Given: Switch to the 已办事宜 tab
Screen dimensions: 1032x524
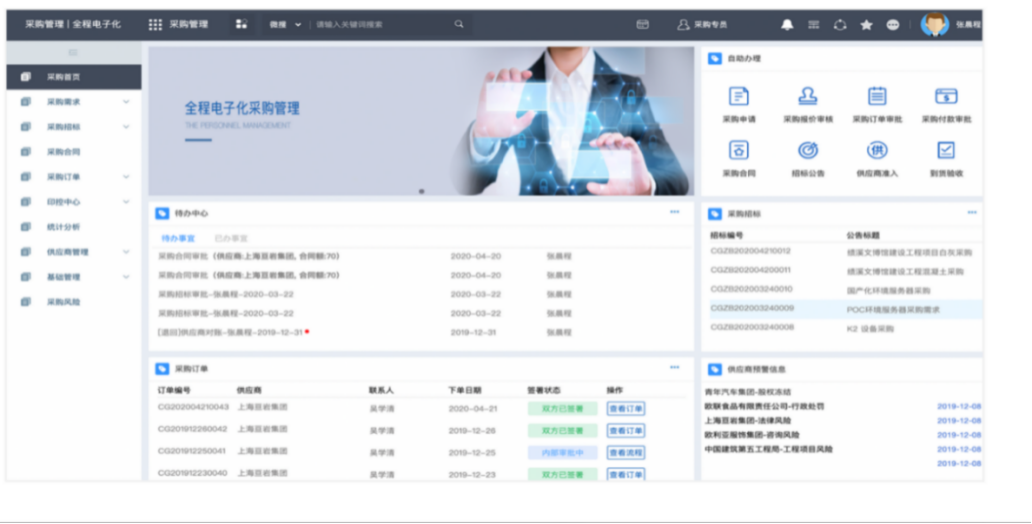Looking at the screenshot, I should 231,238.
